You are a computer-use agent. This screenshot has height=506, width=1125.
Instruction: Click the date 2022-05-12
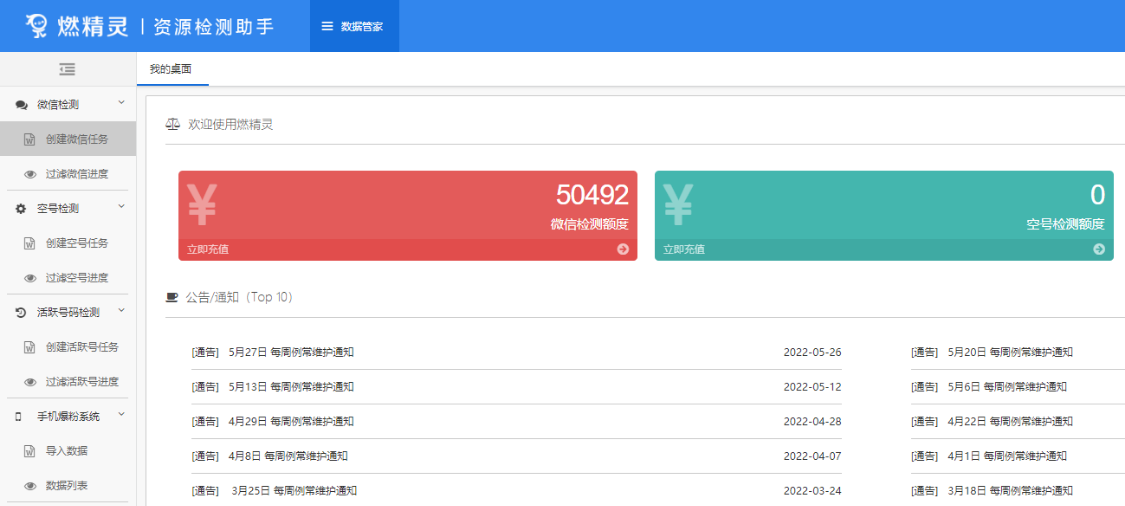pos(812,387)
